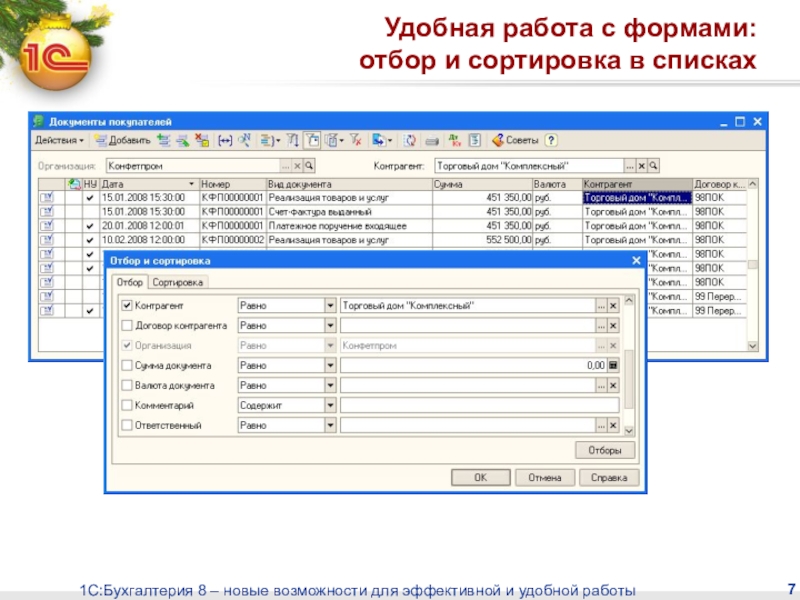The image size is (800, 600).
Task: Click document icon of Счет-фактура выданный row
Action: [x=47, y=212]
